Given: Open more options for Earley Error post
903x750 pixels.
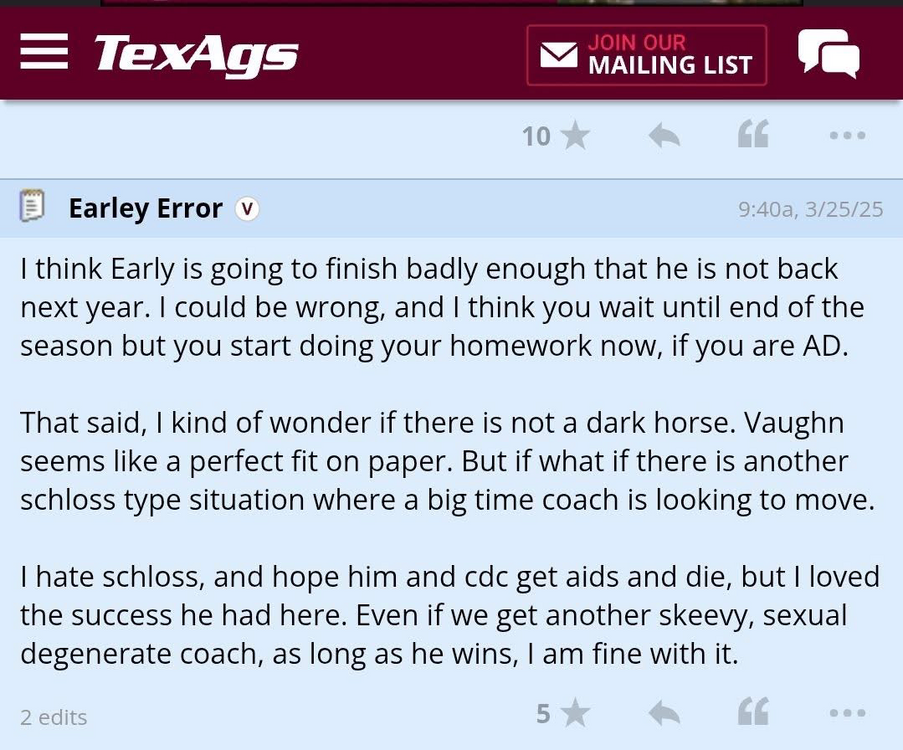Looking at the screenshot, I should 847,713.
